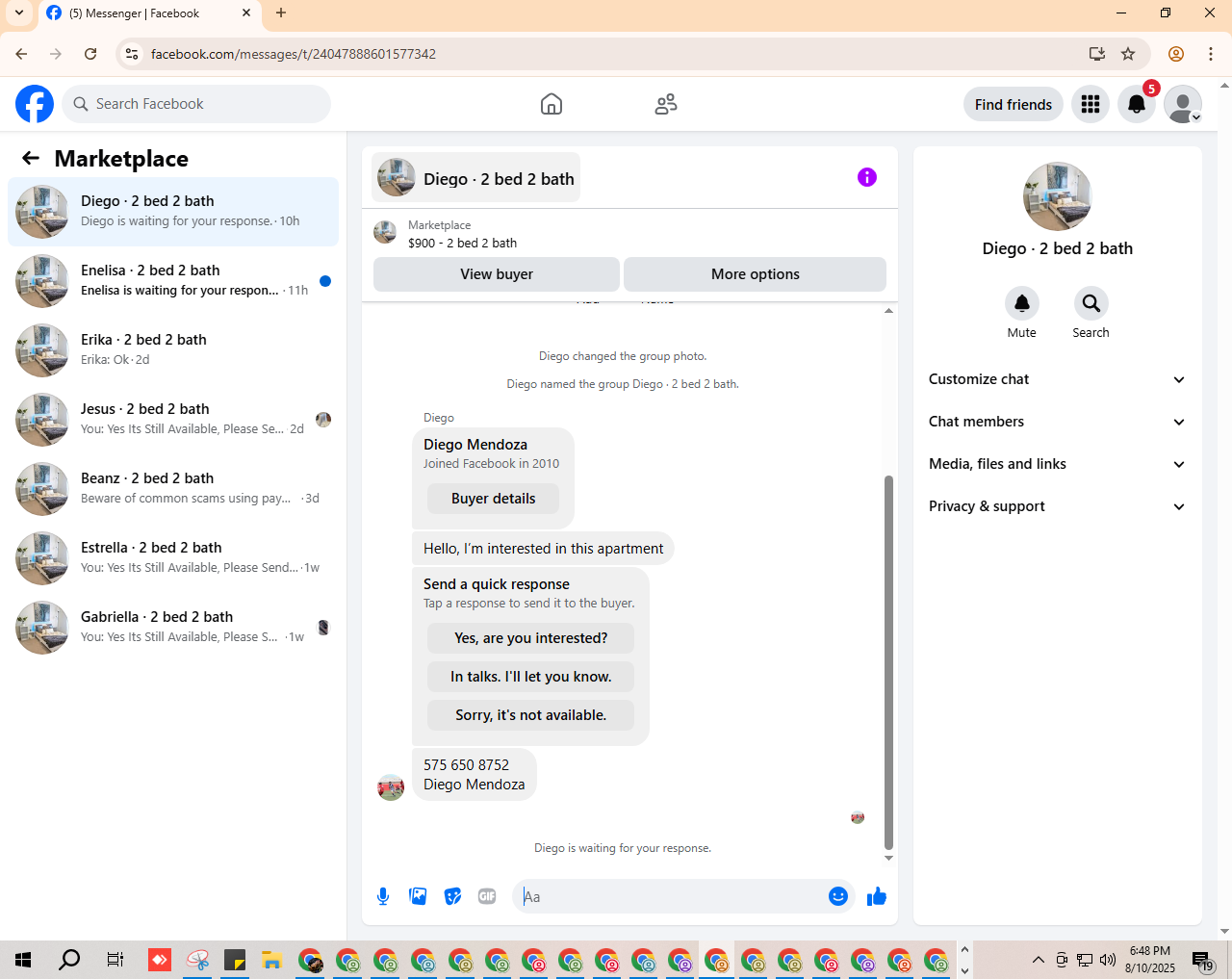This screenshot has height=979, width=1232.
Task: Open the Diego · 2 bed 2 bath conversation
Action: tap(173, 212)
